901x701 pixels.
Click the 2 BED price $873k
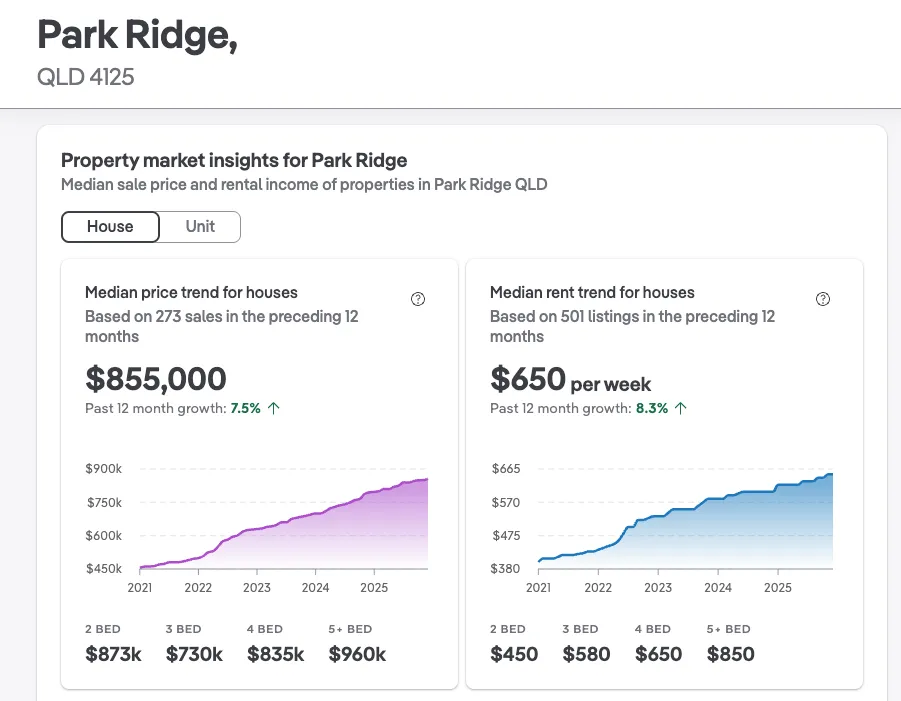click(113, 654)
